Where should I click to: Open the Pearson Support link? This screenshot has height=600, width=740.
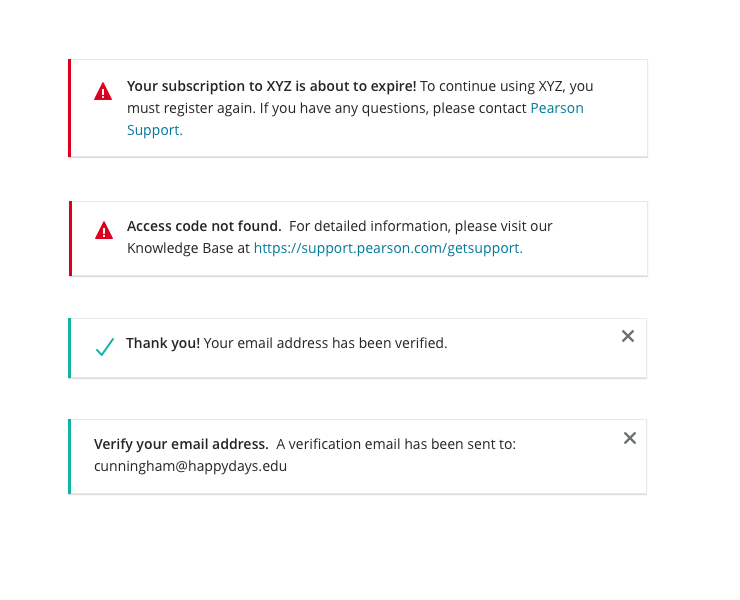point(556,108)
